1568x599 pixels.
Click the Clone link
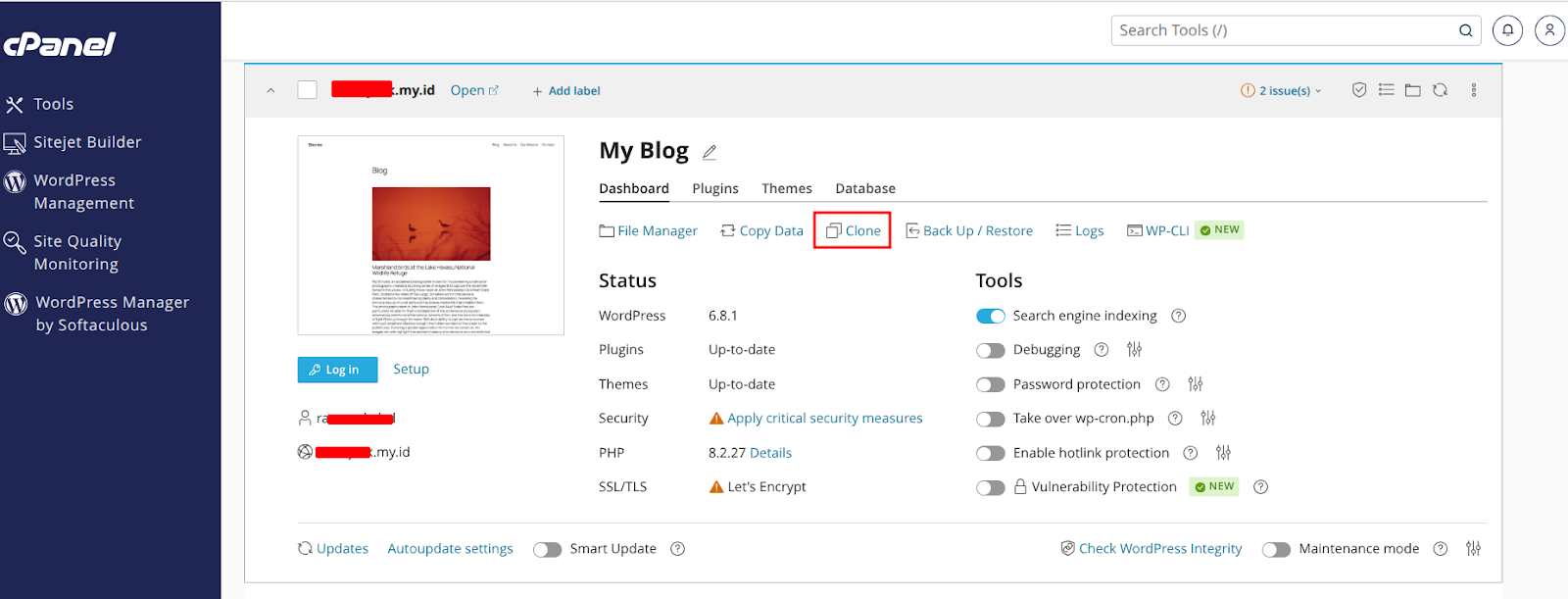point(853,230)
